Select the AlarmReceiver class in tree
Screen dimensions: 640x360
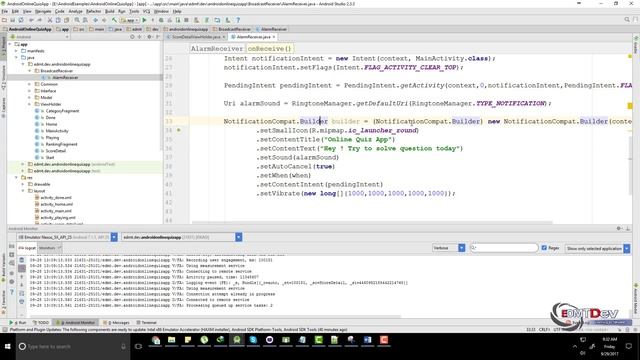65,78
